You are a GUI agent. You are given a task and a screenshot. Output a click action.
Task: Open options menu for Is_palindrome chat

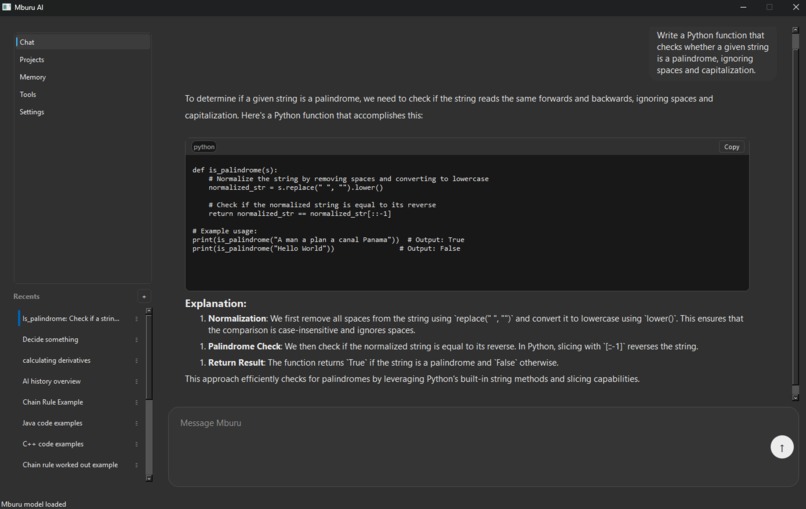[x=136, y=319]
